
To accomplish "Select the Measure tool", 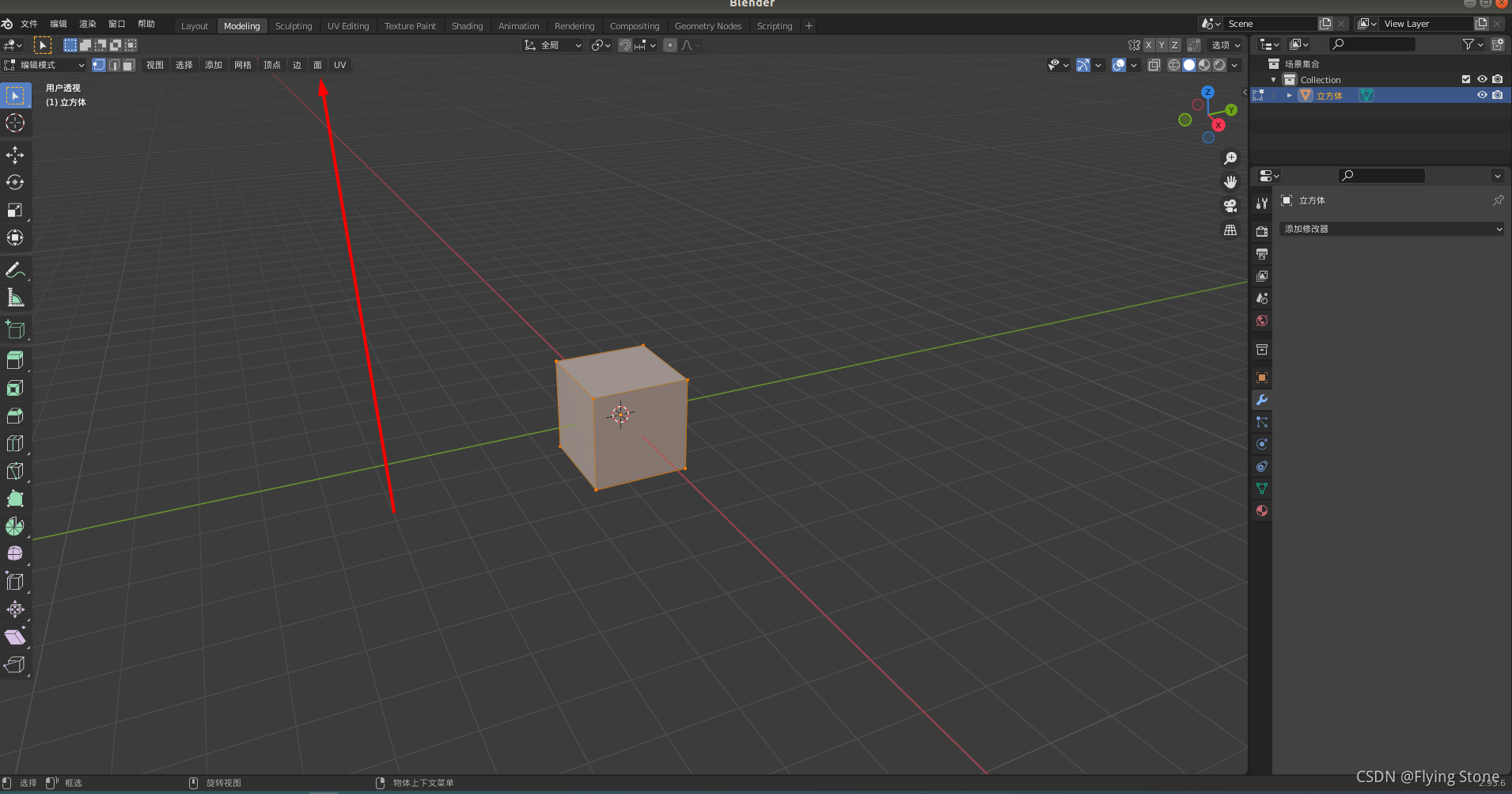I will (x=15, y=298).
